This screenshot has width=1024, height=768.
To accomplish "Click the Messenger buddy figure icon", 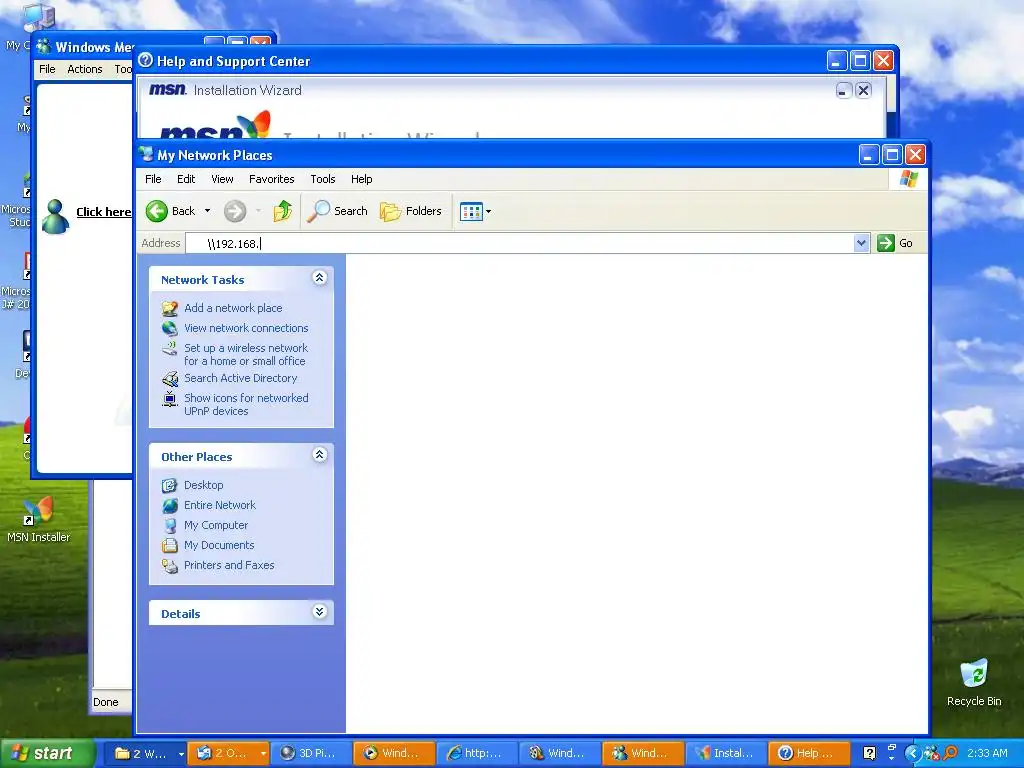I will 56,216.
